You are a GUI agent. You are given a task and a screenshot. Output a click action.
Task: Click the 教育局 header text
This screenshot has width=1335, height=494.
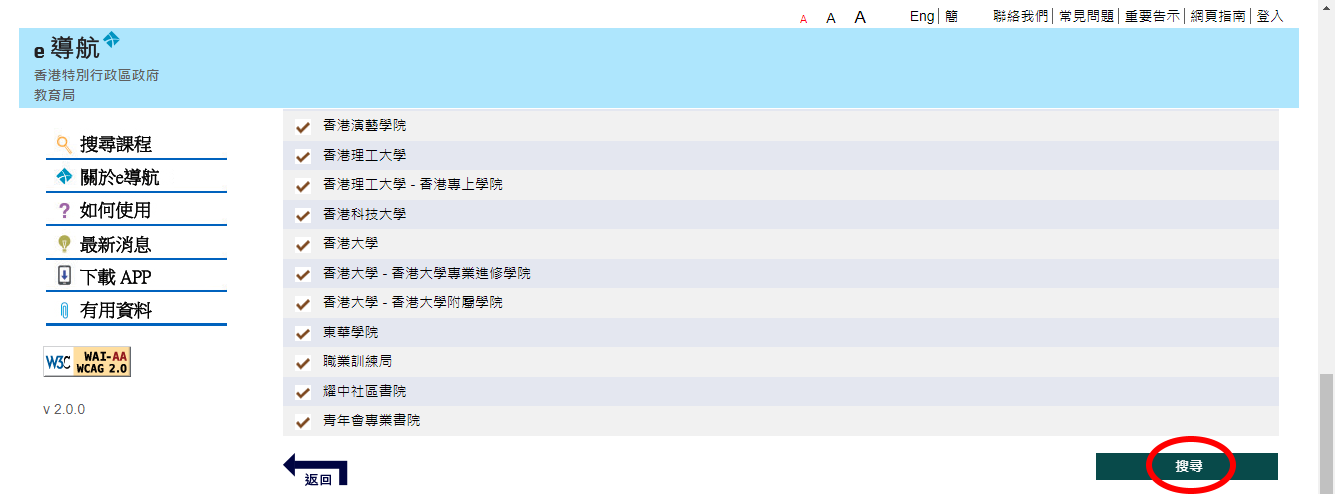point(54,95)
